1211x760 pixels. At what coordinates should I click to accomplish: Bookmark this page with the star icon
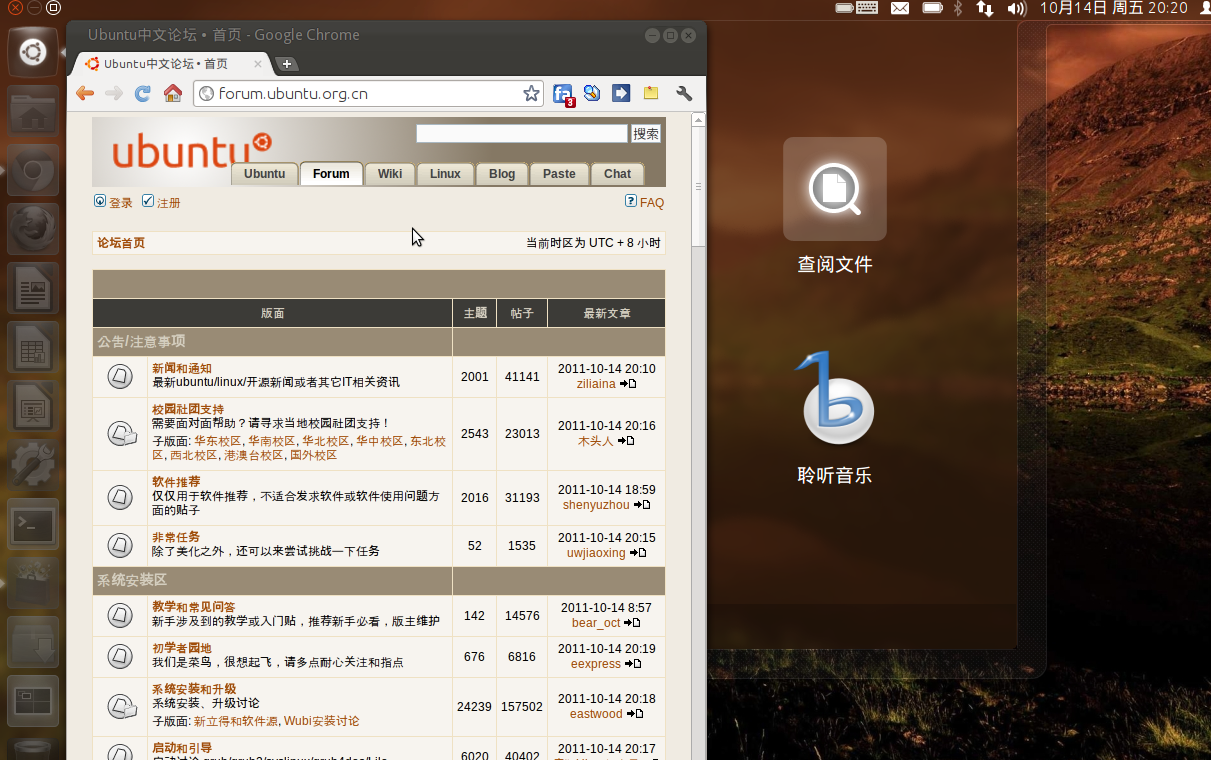(531, 93)
